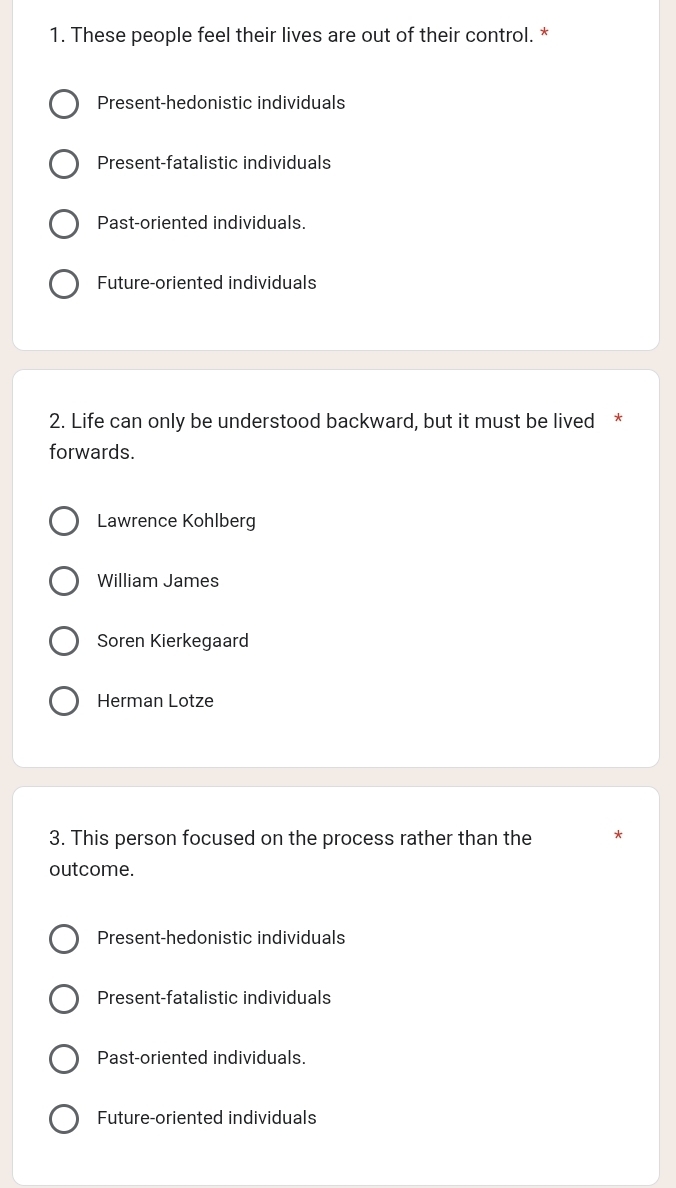Select Future-oriented individuals for question 3

(64, 1118)
